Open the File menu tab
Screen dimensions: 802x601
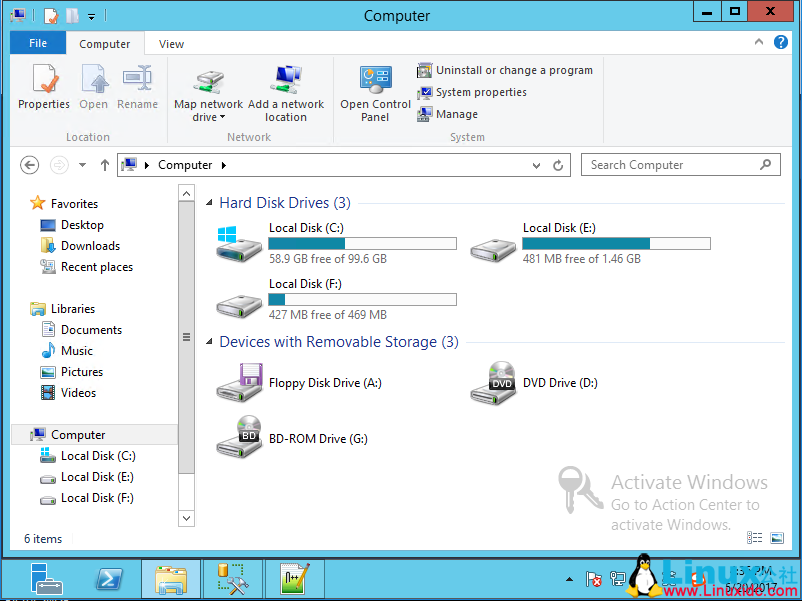[38, 44]
